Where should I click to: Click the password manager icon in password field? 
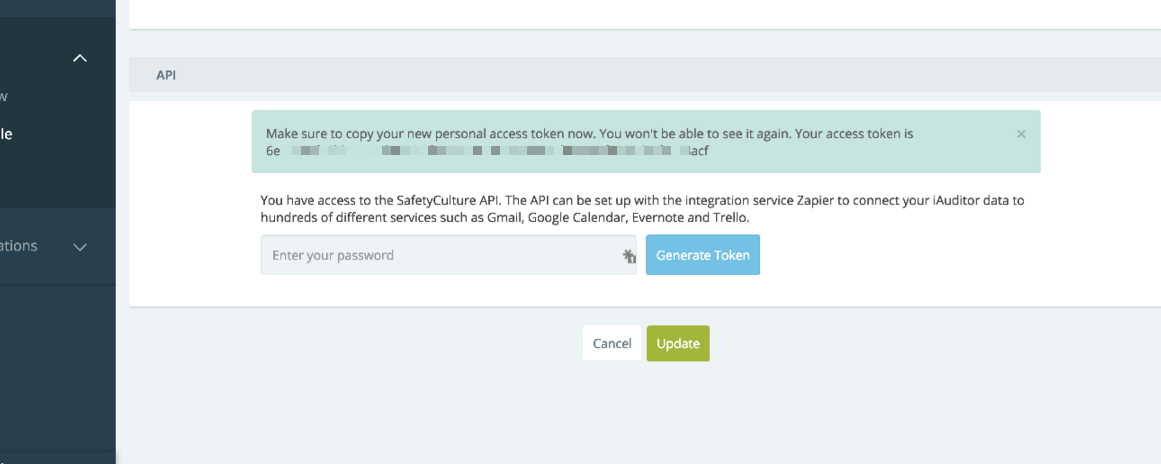(629, 256)
